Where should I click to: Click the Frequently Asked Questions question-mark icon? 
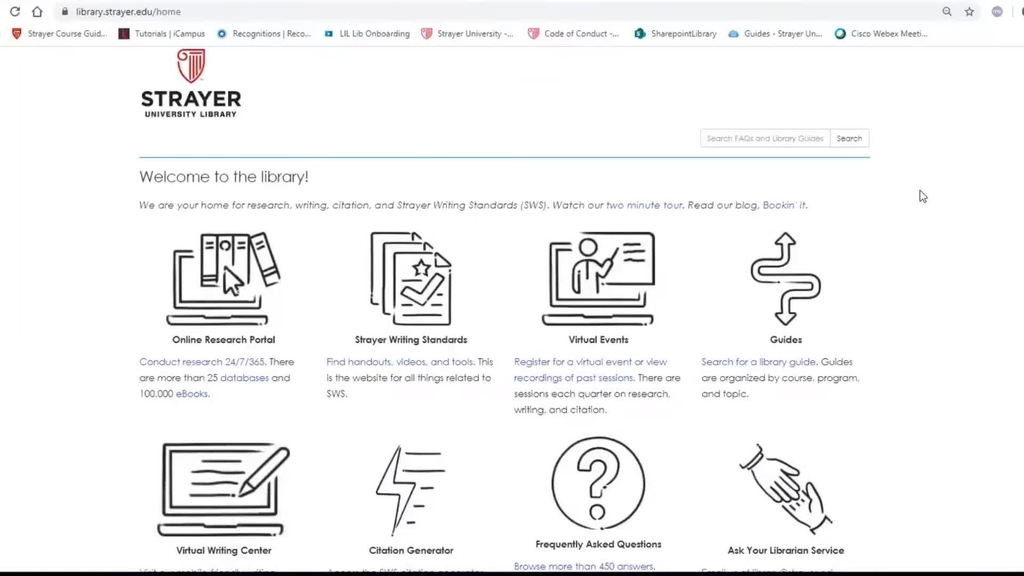click(598, 484)
